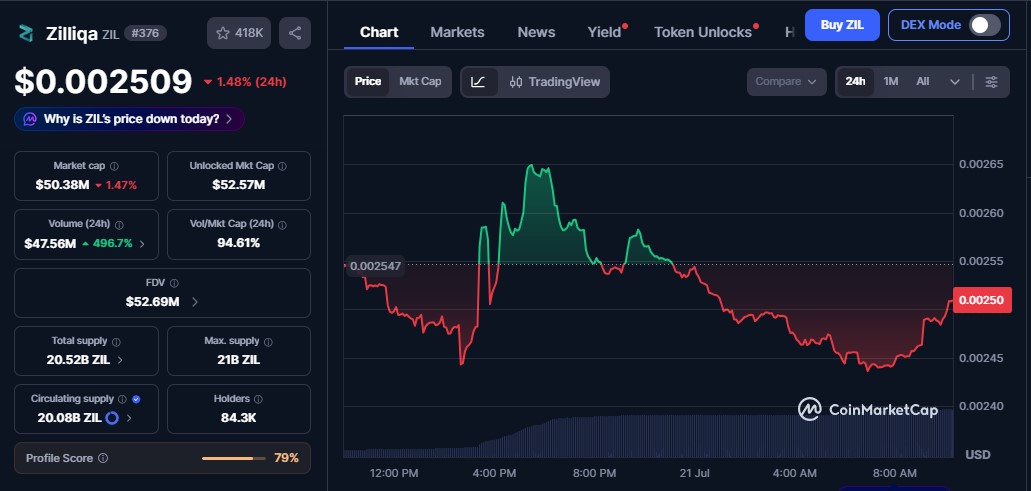This screenshot has width=1031, height=491.
Task: Select the Mkt Cap chart toggle
Action: tap(420, 82)
